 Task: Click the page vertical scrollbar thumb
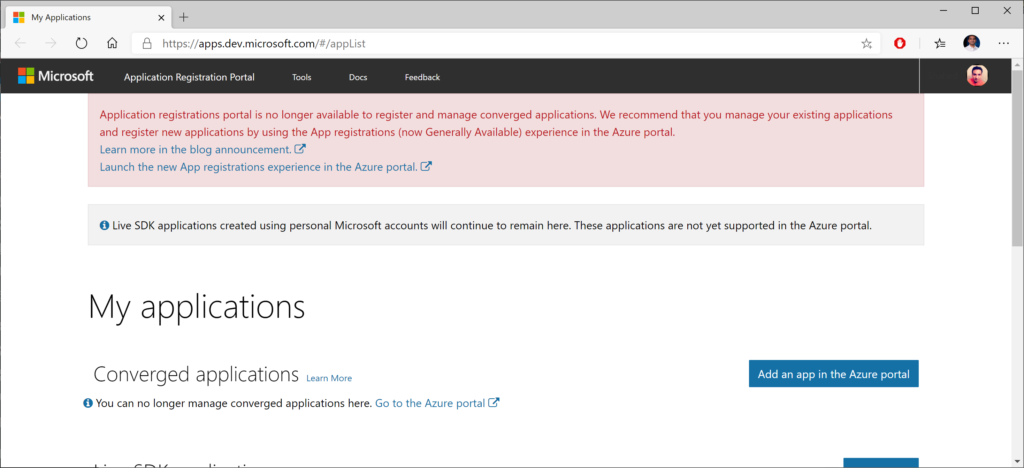pos(1017,157)
